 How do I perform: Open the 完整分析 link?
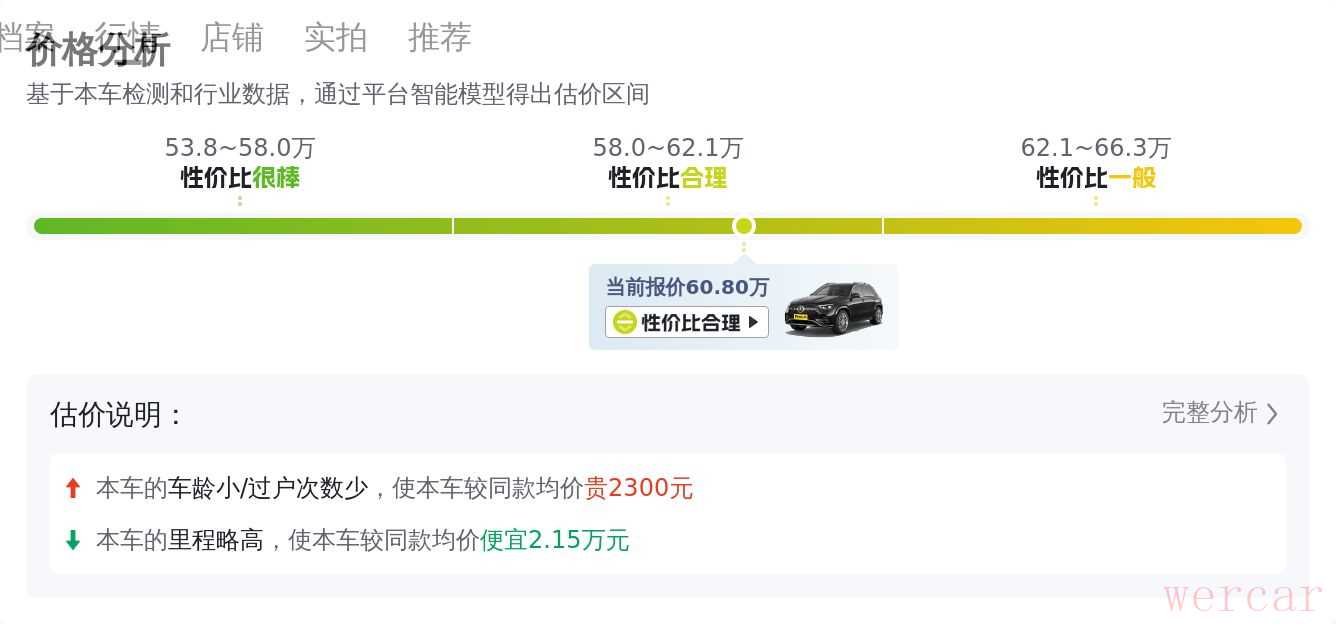1209,413
